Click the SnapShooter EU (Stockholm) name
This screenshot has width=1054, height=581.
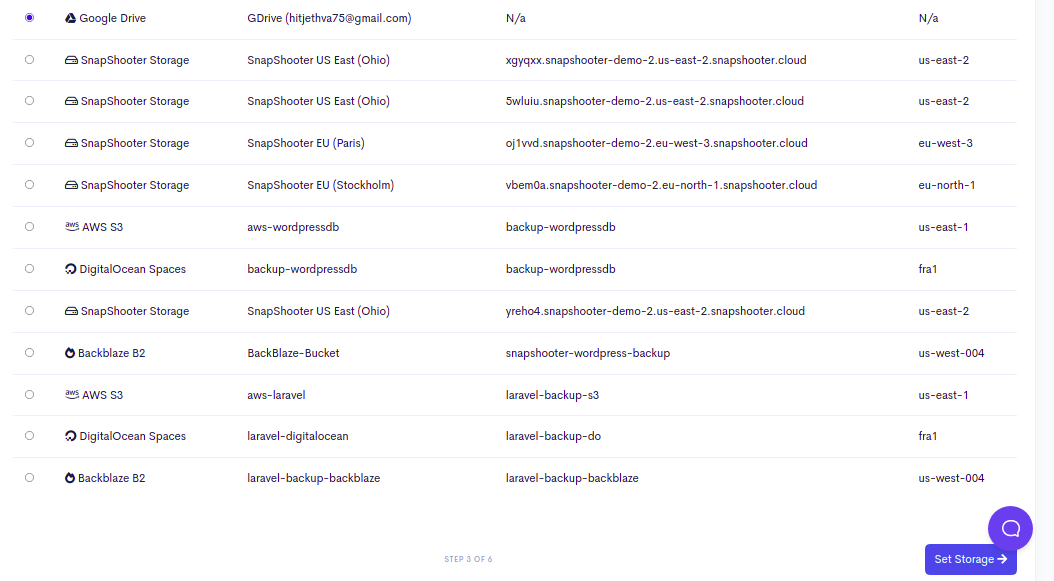click(321, 185)
